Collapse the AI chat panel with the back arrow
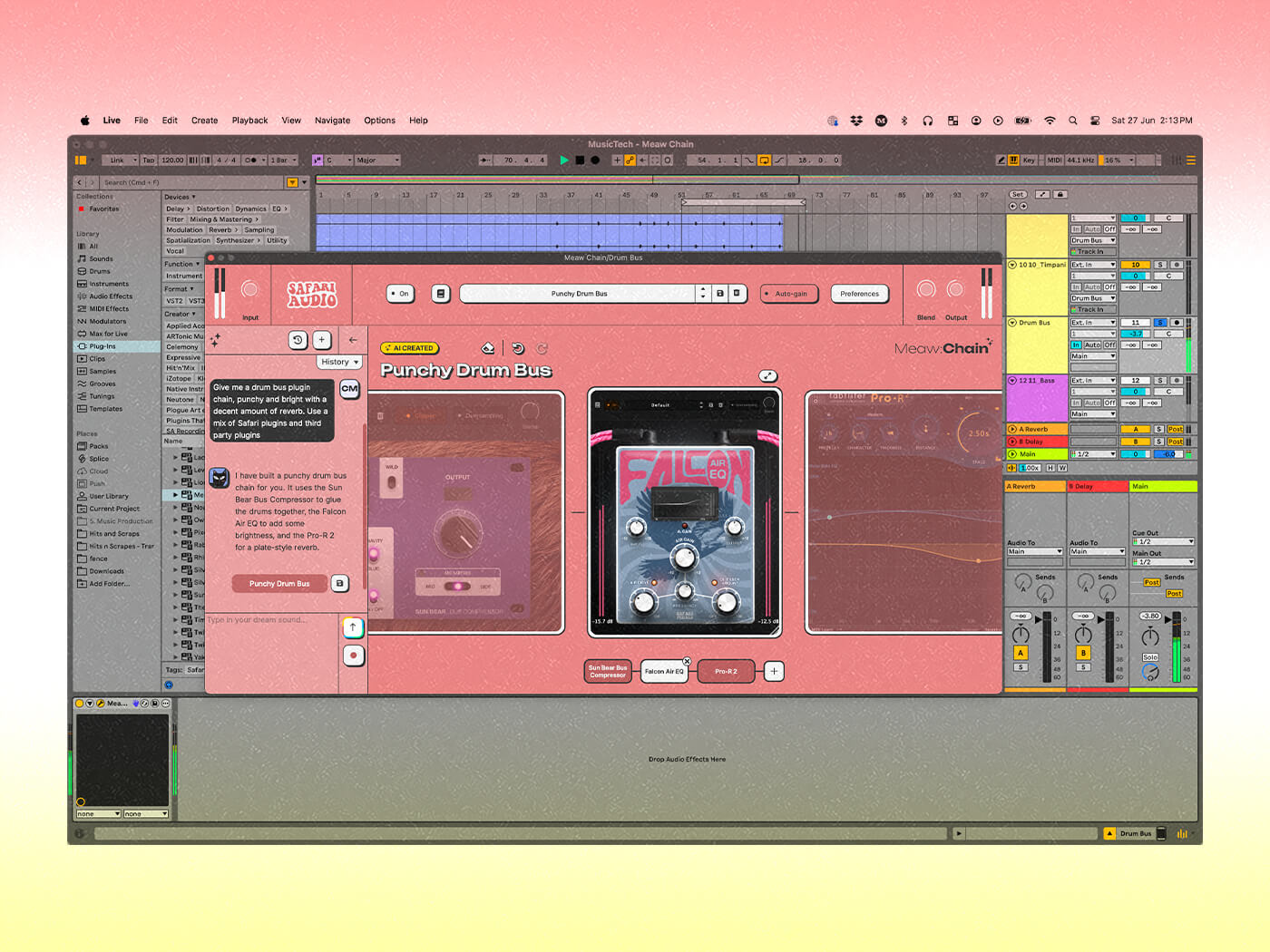The image size is (1270, 952). (353, 340)
